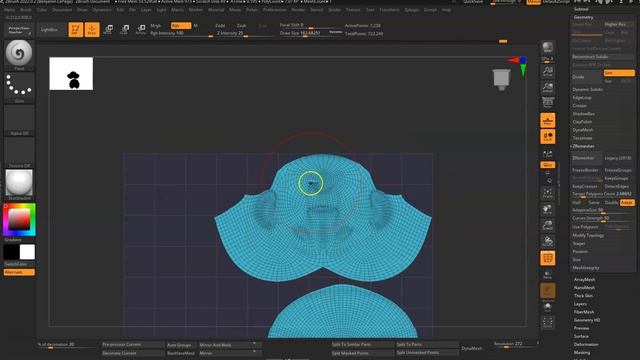Expand the Geometry subpalette header
This screenshot has height=360, width=640.
[x=584, y=17]
